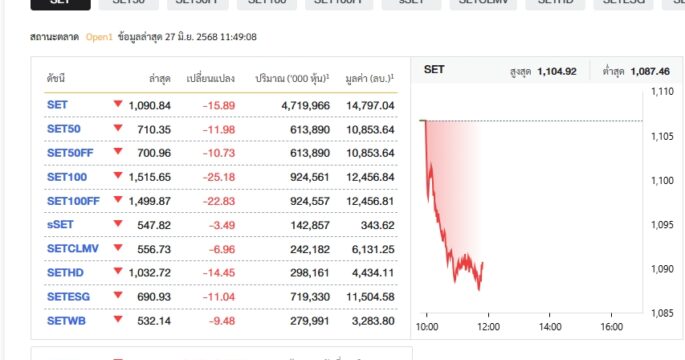Screen dimensions: 685x360
Task: Click the SET chart title label
Action: coord(434,69)
